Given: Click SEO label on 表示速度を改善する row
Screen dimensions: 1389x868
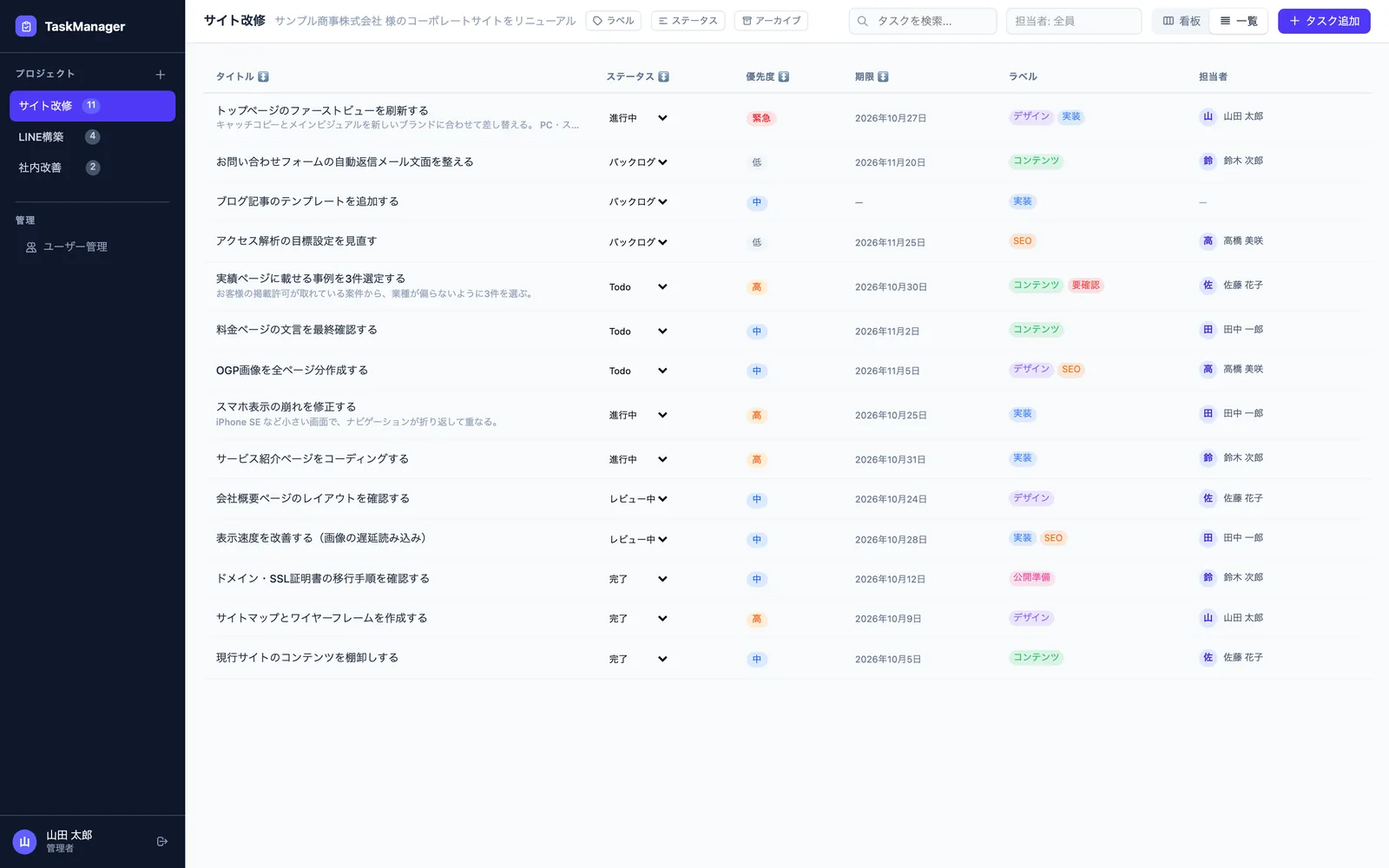Looking at the screenshot, I should (x=1053, y=538).
